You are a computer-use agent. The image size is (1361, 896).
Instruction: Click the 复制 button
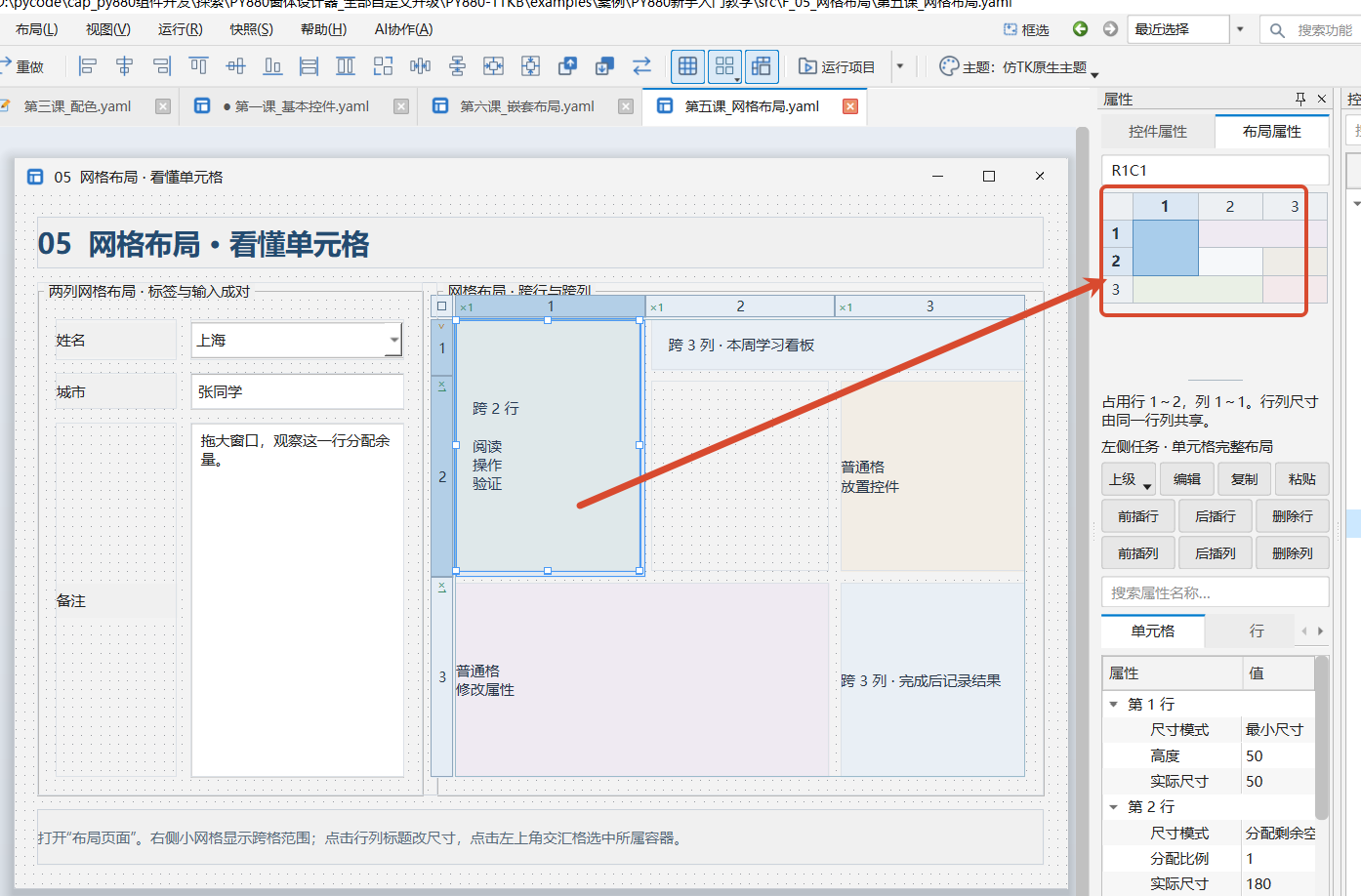coord(1245,479)
